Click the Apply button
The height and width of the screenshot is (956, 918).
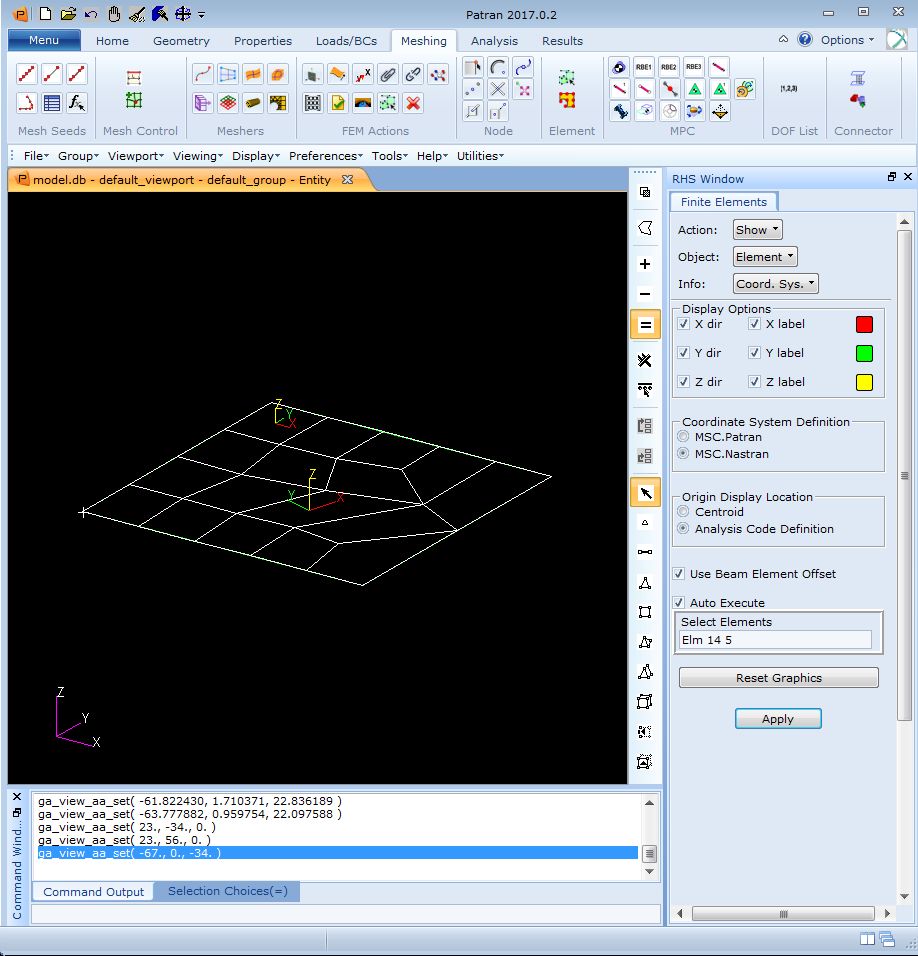point(778,718)
